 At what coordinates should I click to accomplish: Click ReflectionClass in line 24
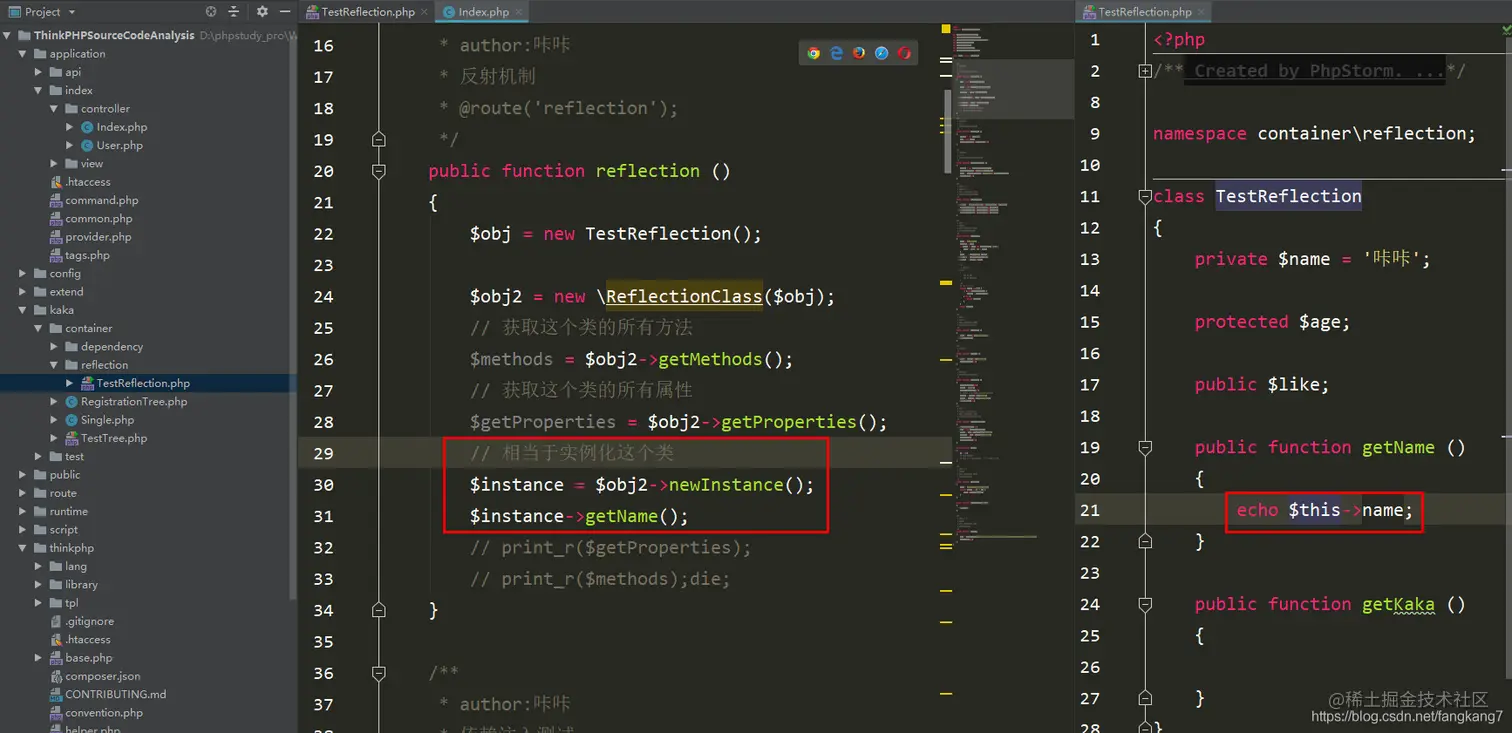(684, 297)
